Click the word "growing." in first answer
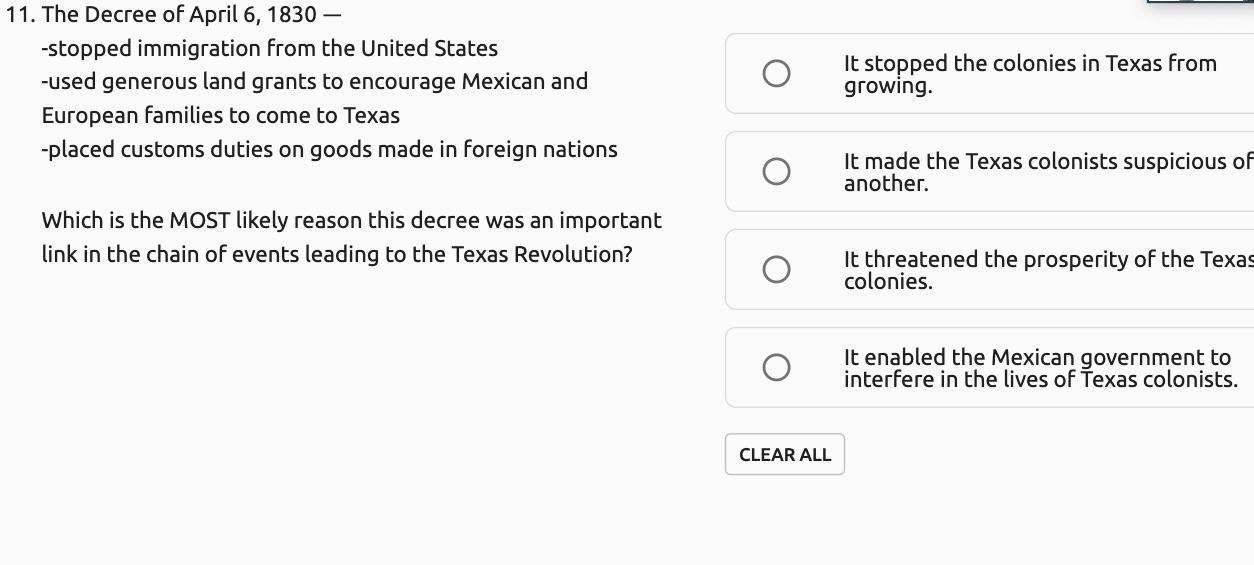 pyautogui.click(x=887, y=86)
